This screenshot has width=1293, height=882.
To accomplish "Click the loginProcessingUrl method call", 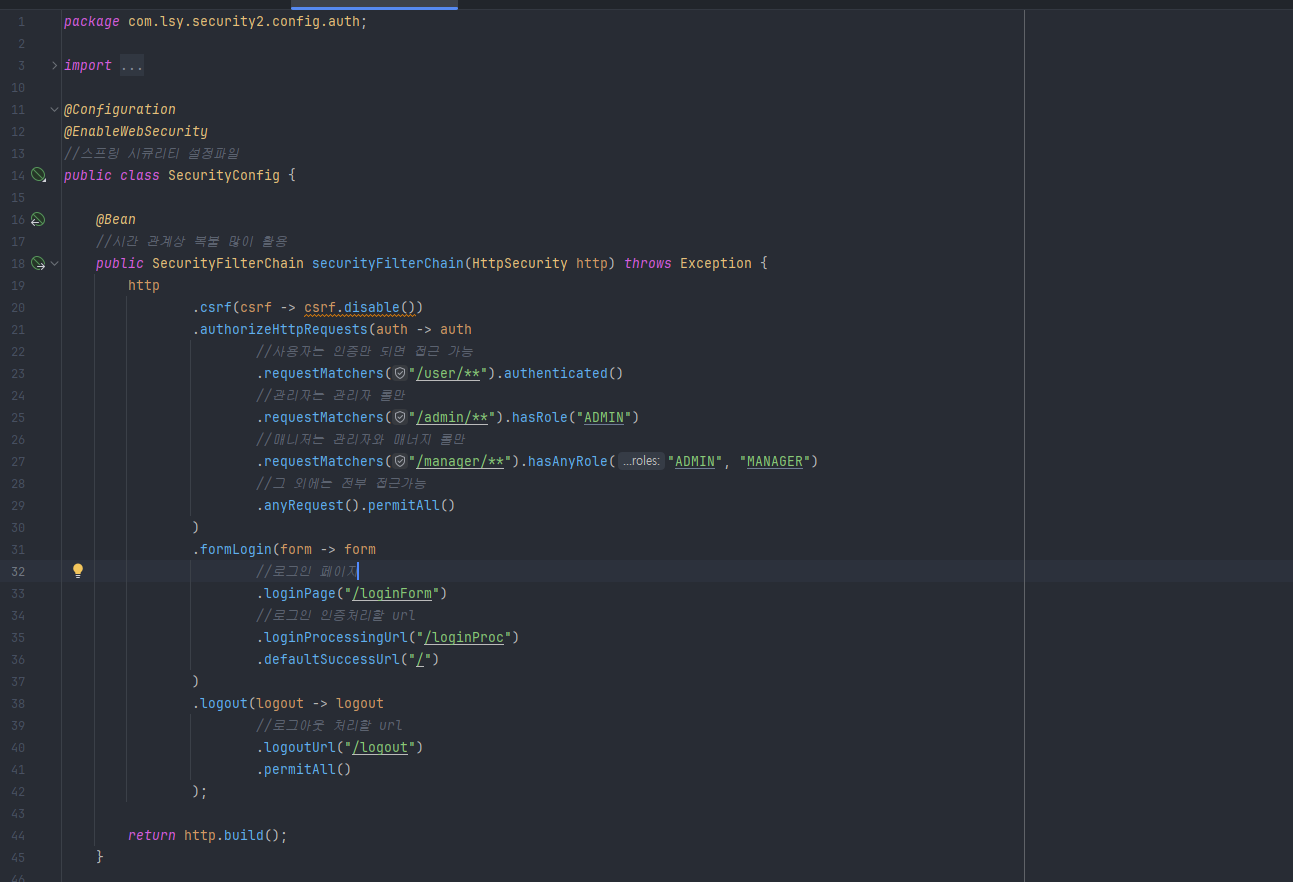I will [x=336, y=637].
